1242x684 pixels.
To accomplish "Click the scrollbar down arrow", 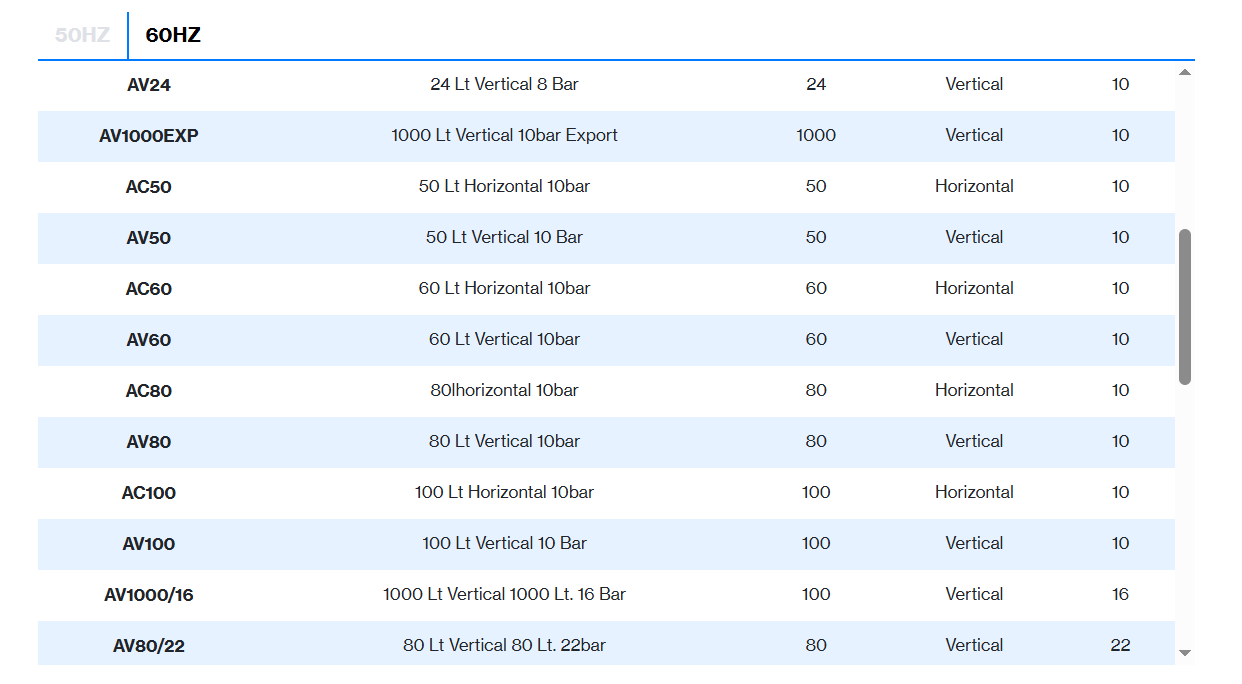I will 1185,653.
